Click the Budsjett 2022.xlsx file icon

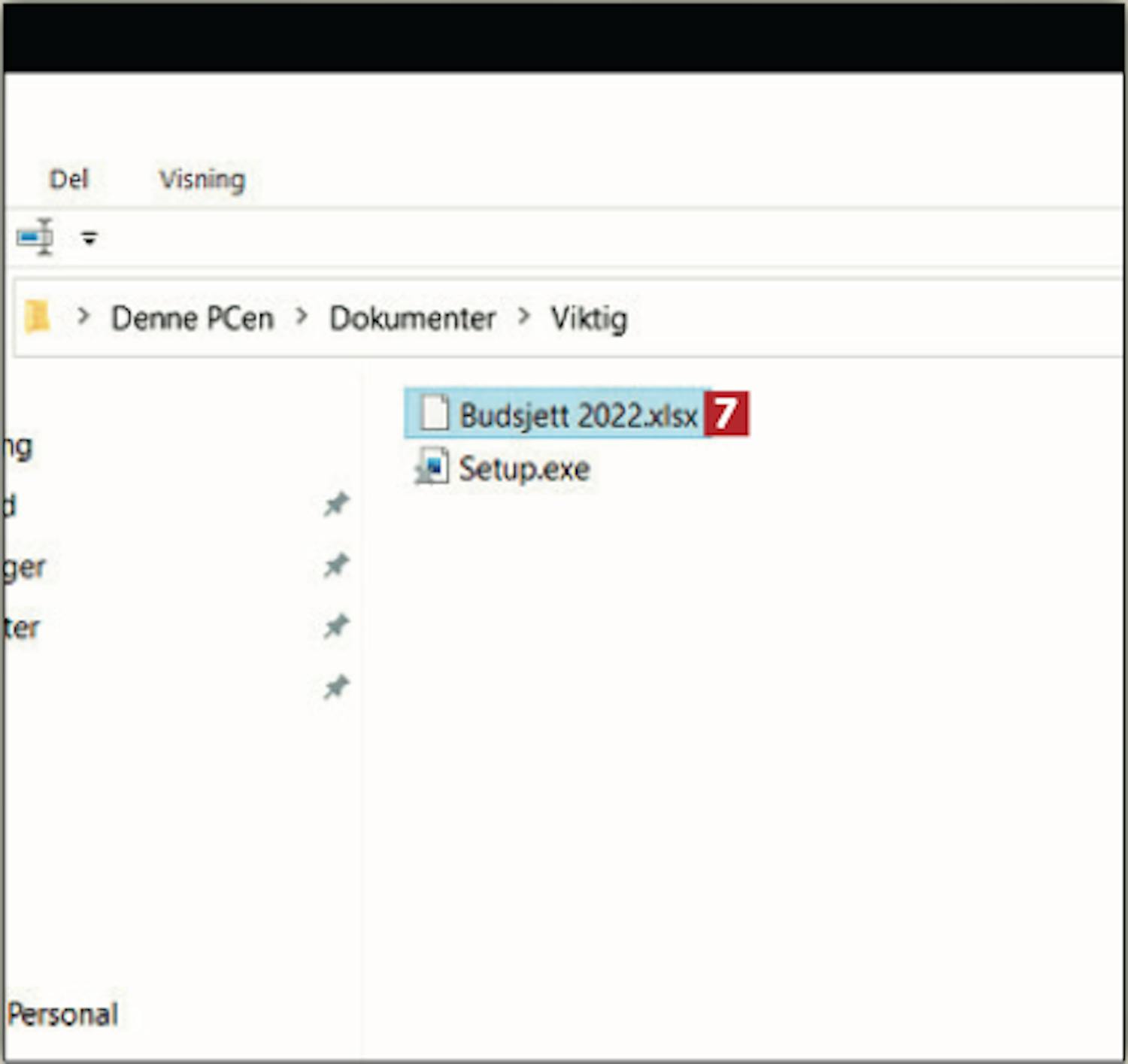(434, 414)
